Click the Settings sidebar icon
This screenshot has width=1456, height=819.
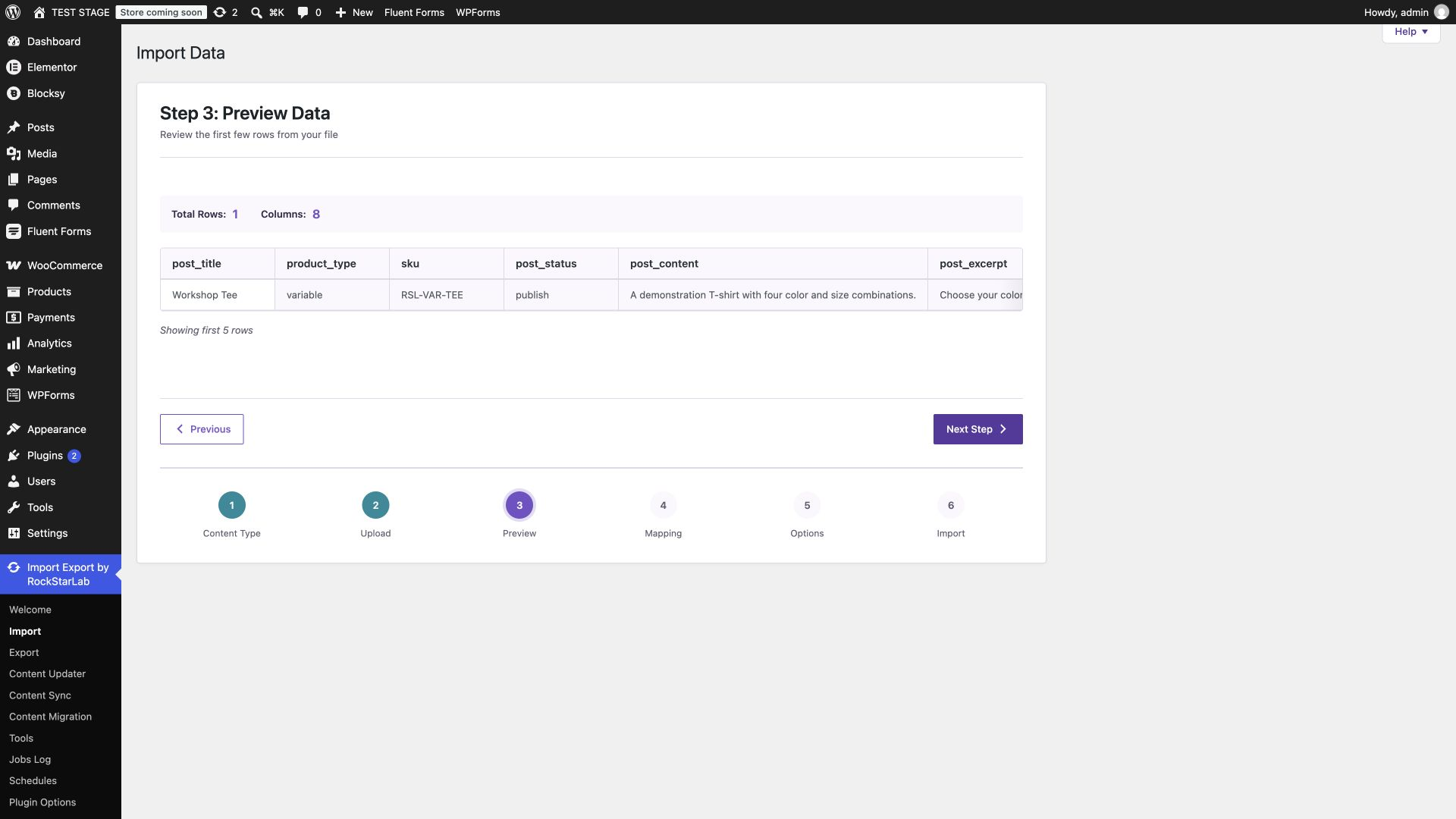coord(14,533)
